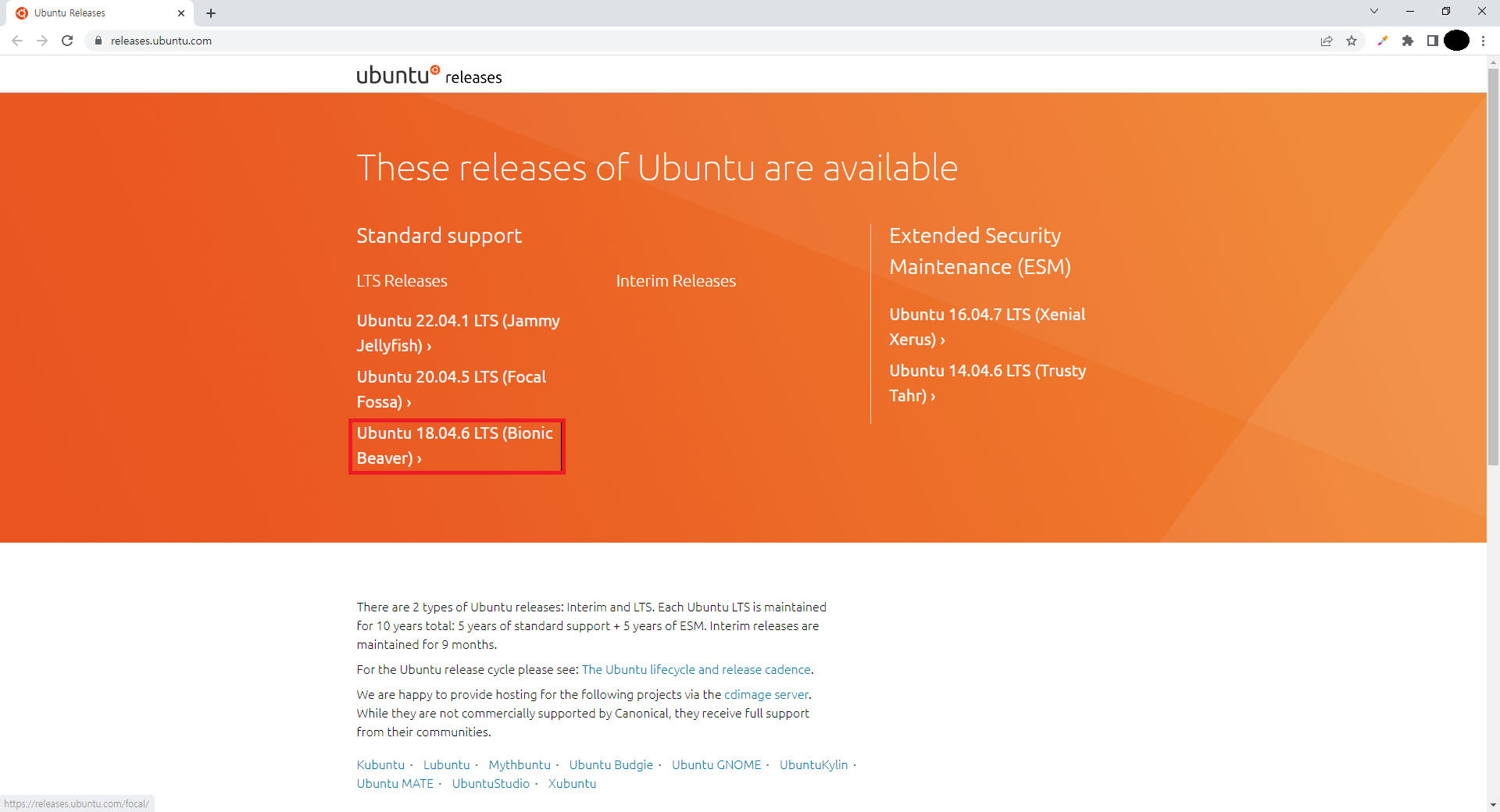1500x812 pixels.
Task: Click 'Extended Security Maintenance (ESM)' heading
Action: 980,251
